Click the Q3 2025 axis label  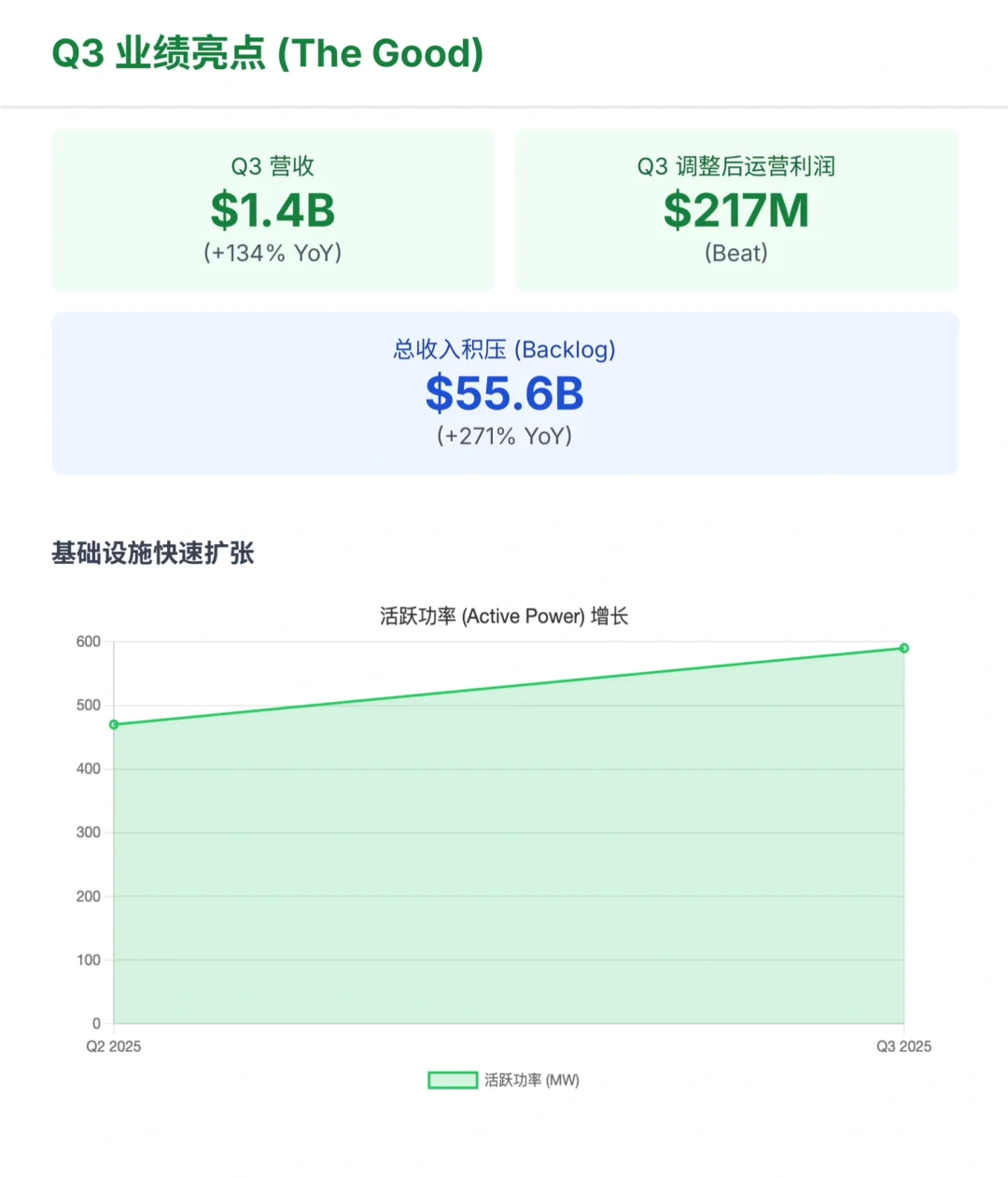(x=903, y=1046)
